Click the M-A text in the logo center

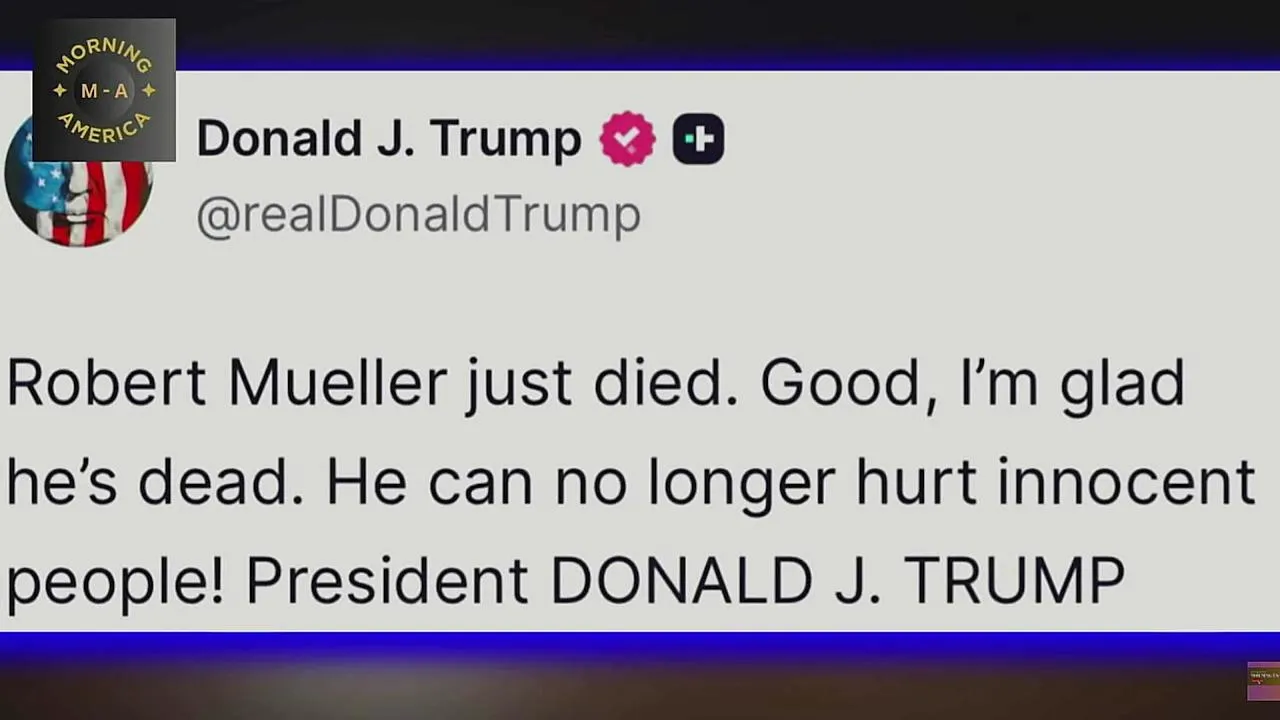point(104,91)
